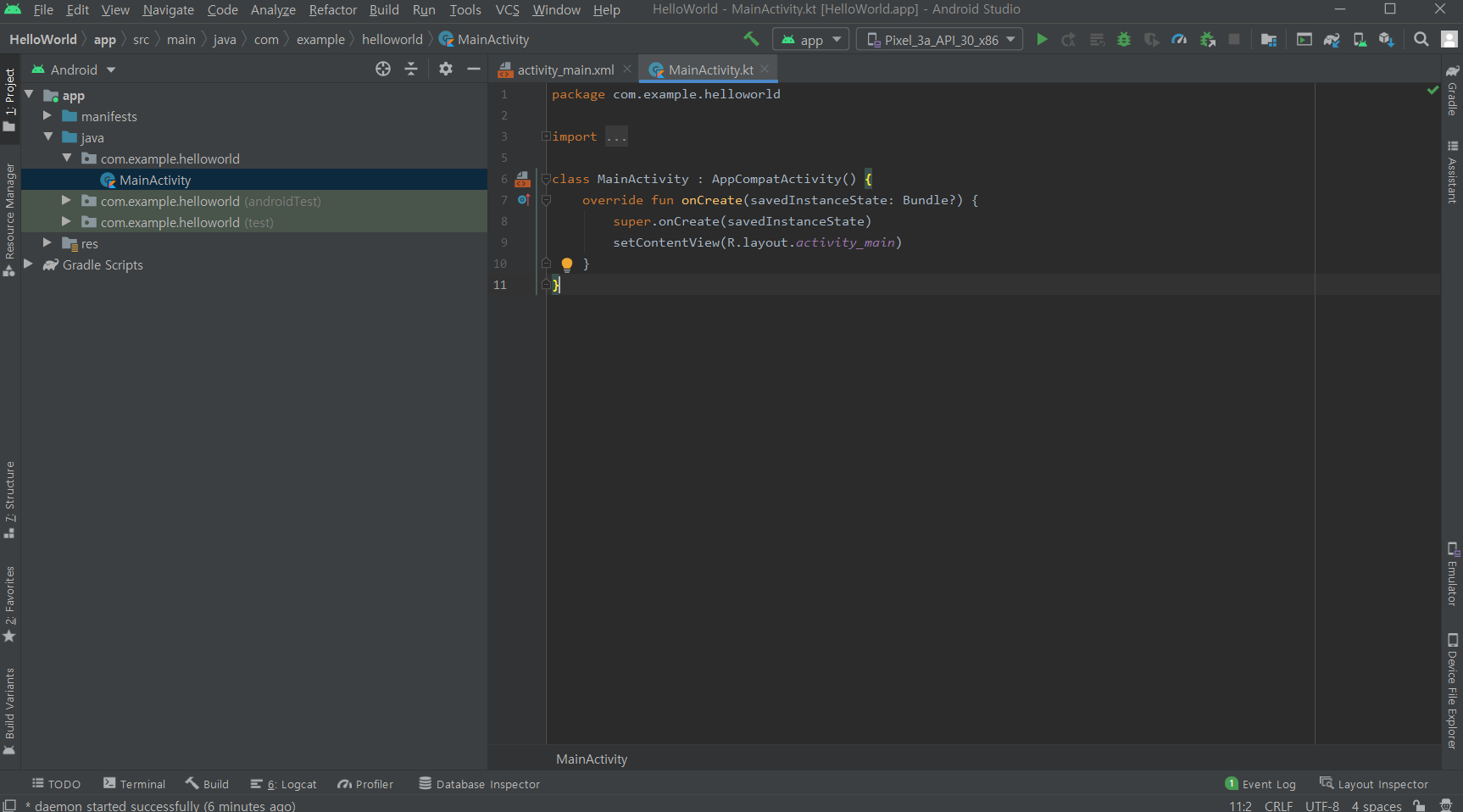This screenshot has width=1463, height=812.
Task: Collapse the app module tree node
Action: tap(30, 95)
